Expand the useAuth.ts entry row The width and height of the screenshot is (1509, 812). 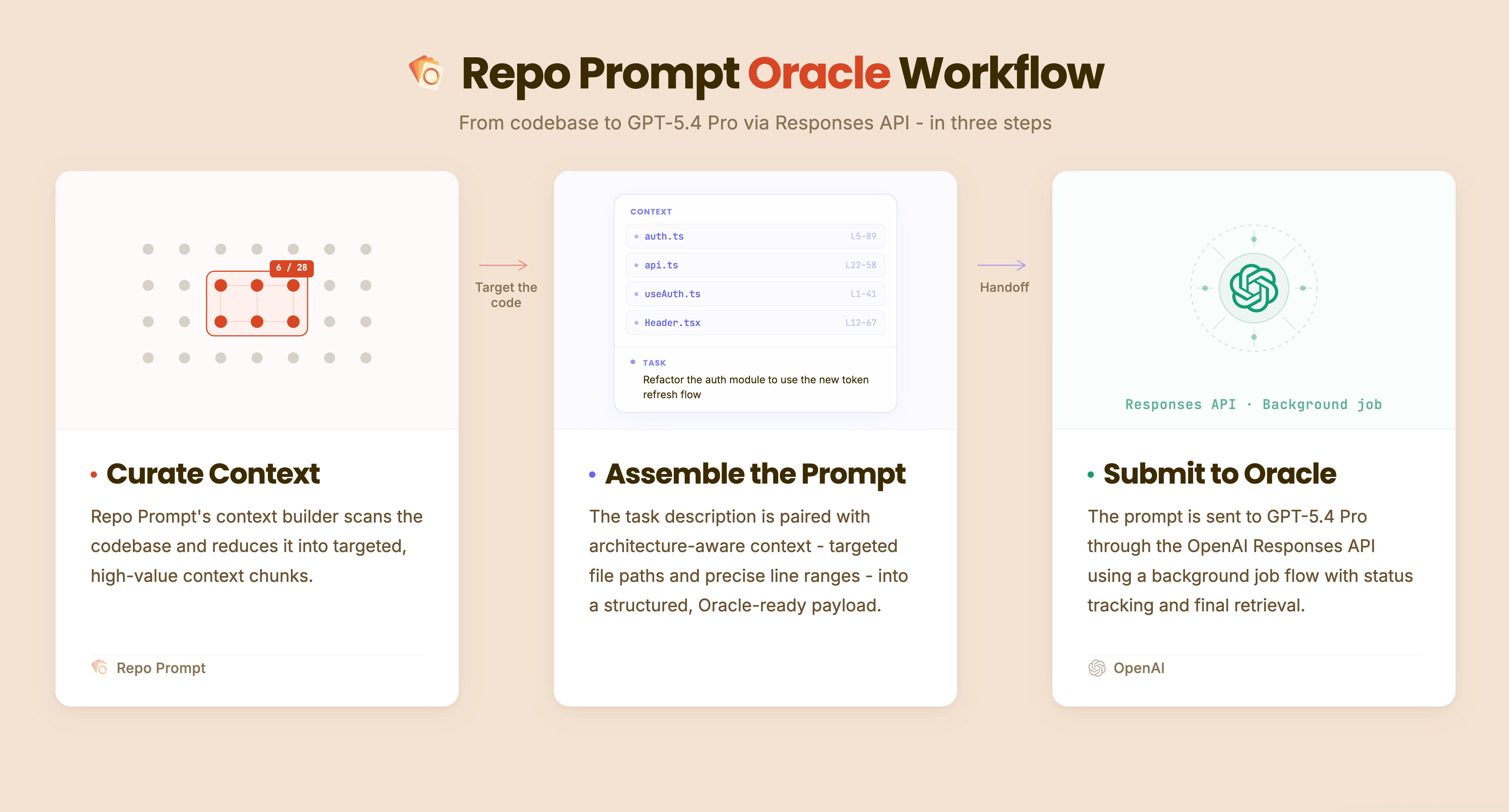coord(754,294)
